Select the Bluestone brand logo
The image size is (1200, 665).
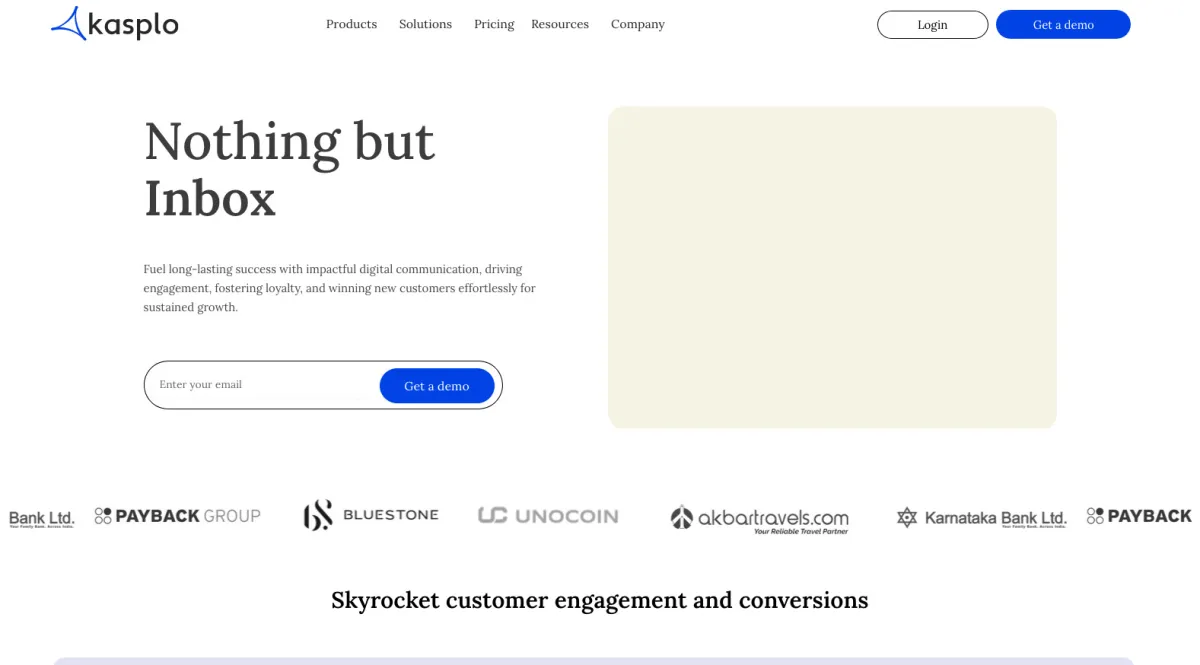click(x=371, y=515)
